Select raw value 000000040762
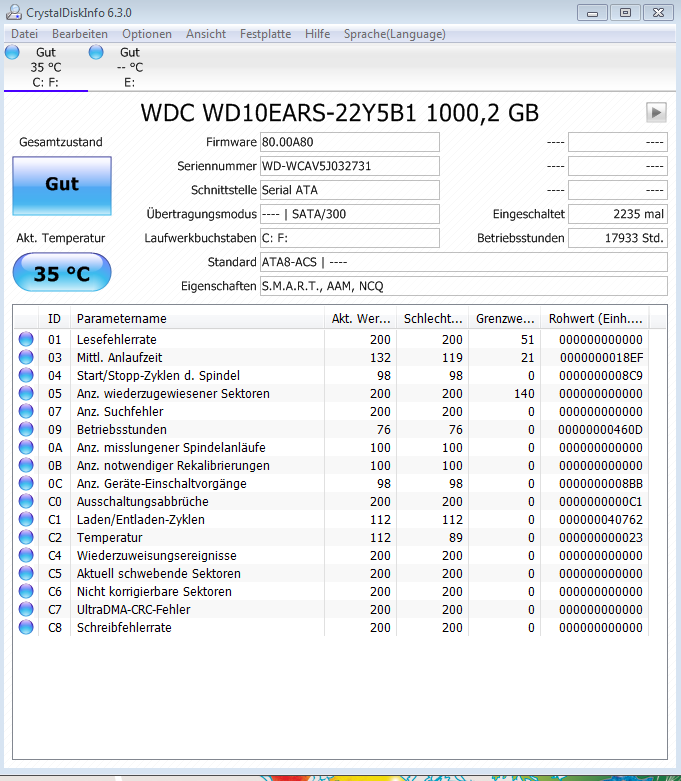681x781 pixels. (x=601, y=520)
